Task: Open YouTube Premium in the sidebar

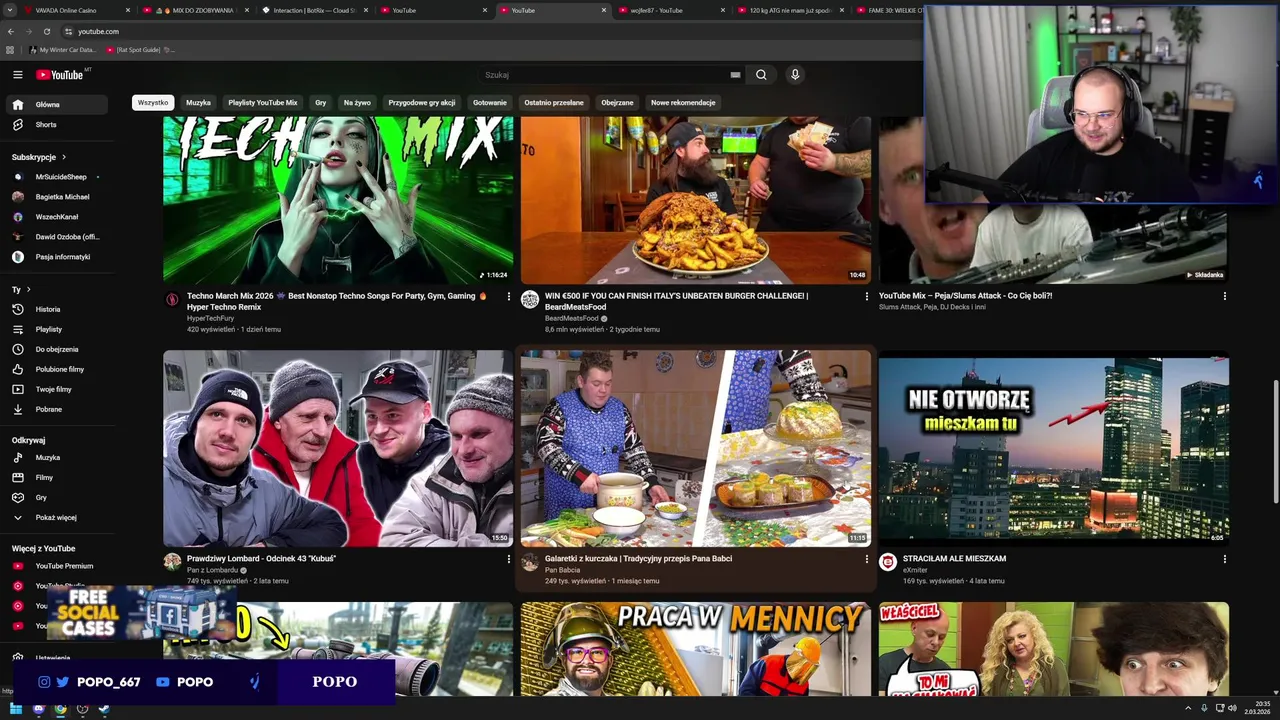Action: pyautogui.click(x=57, y=566)
